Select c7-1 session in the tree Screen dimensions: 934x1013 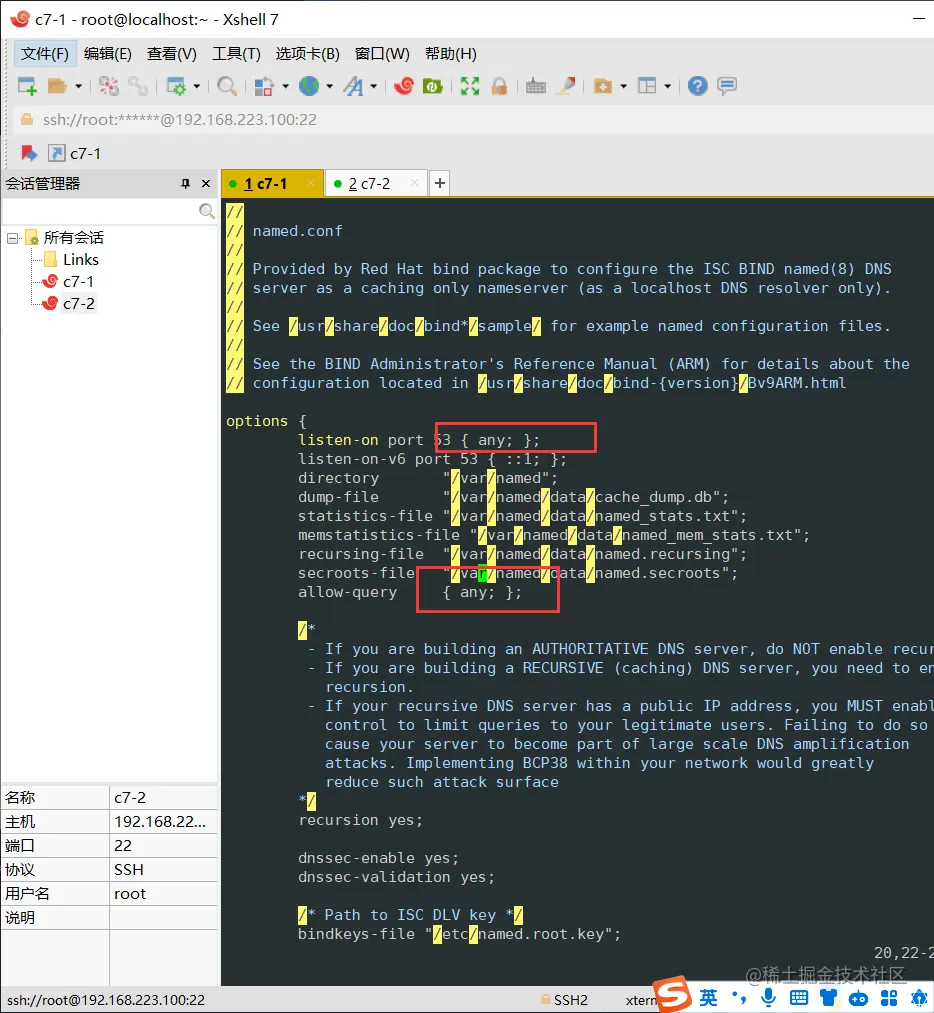click(78, 282)
